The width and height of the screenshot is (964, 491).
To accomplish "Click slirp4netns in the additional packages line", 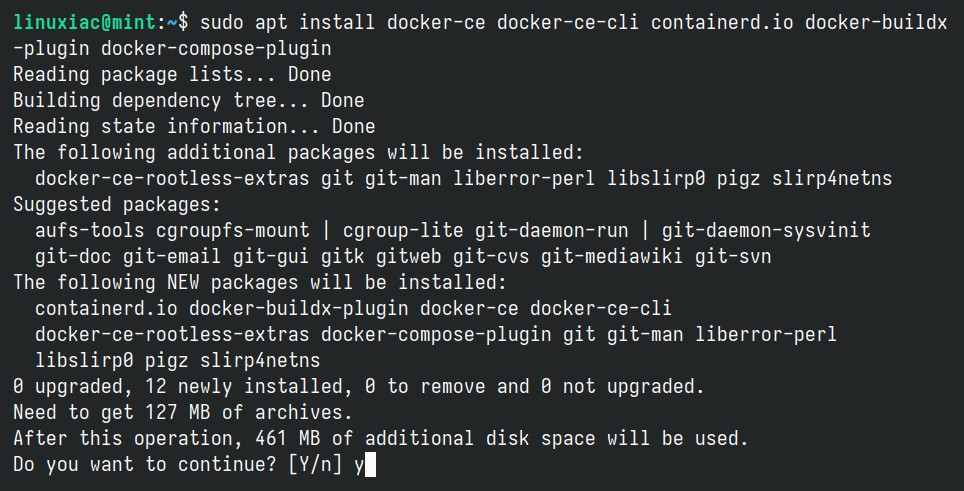I will tap(832, 179).
